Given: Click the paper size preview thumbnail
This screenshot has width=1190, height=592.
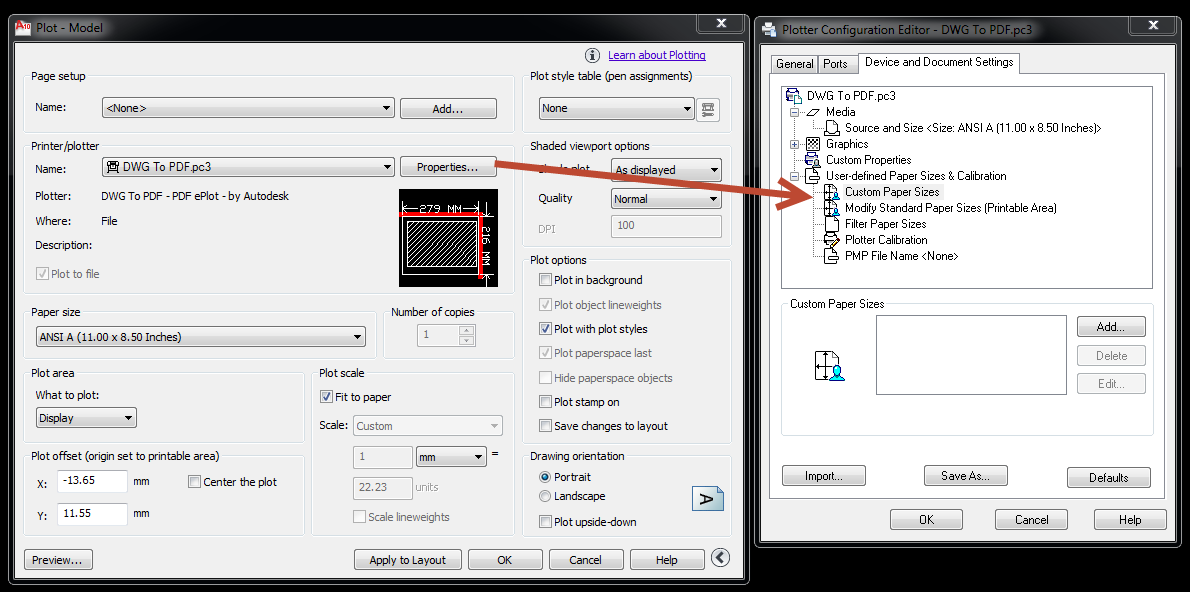Looking at the screenshot, I should pos(449,238).
